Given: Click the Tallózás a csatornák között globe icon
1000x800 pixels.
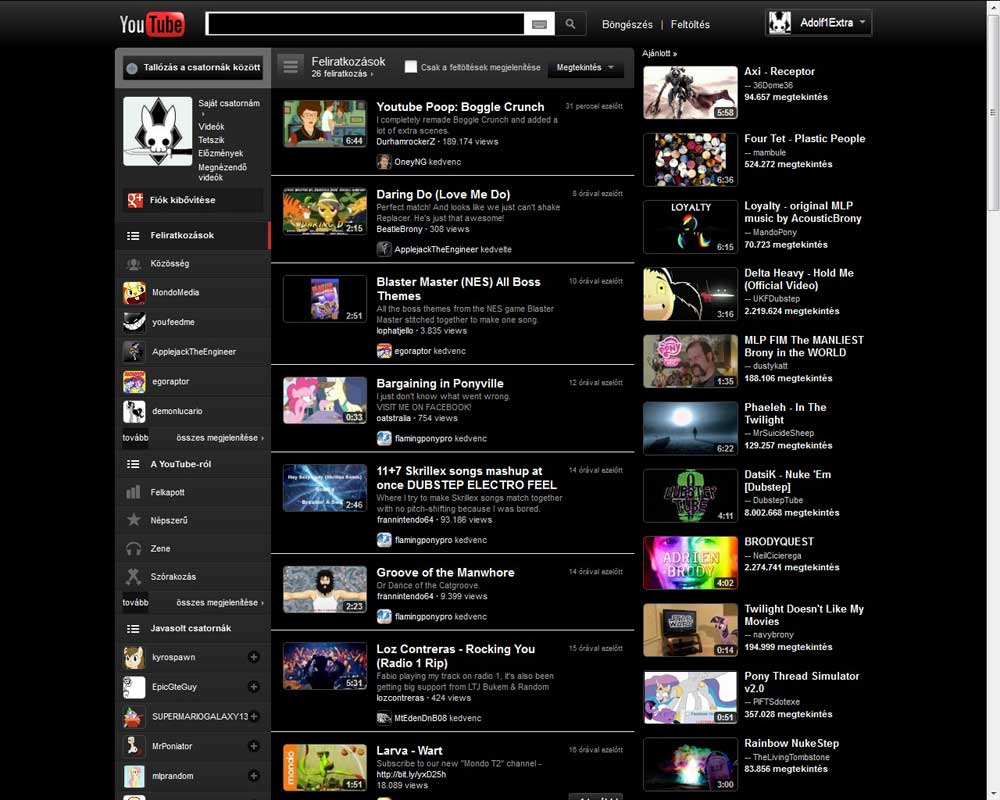Looking at the screenshot, I should 132,68.
